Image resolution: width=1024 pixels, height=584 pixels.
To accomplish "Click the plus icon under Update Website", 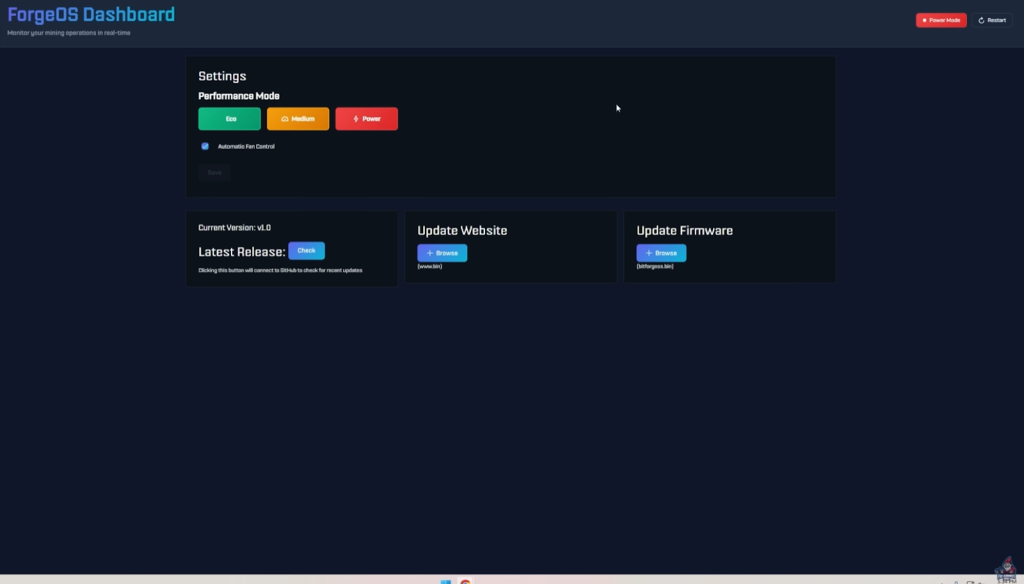I will pyautogui.click(x=430, y=253).
